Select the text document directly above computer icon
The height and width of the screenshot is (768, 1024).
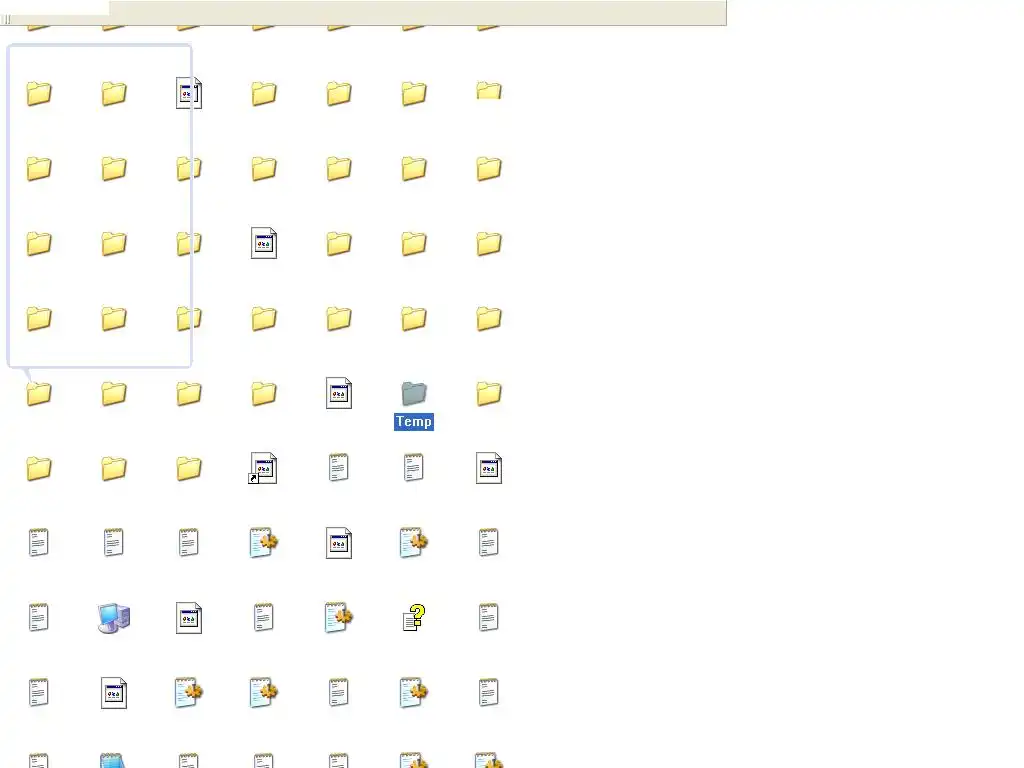(x=114, y=543)
